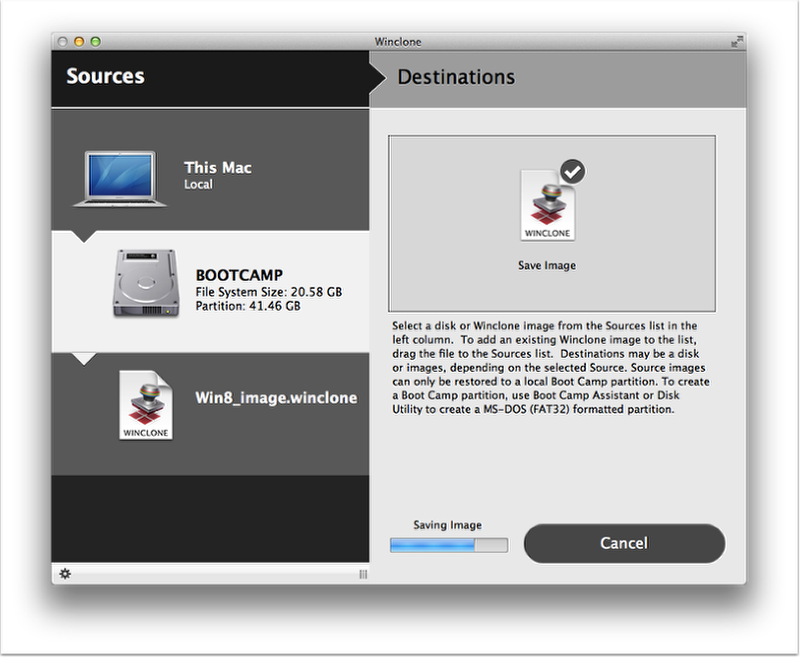Open the gear settings menu at bottom-left
This screenshot has height=657, width=800.
tap(65, 574)
